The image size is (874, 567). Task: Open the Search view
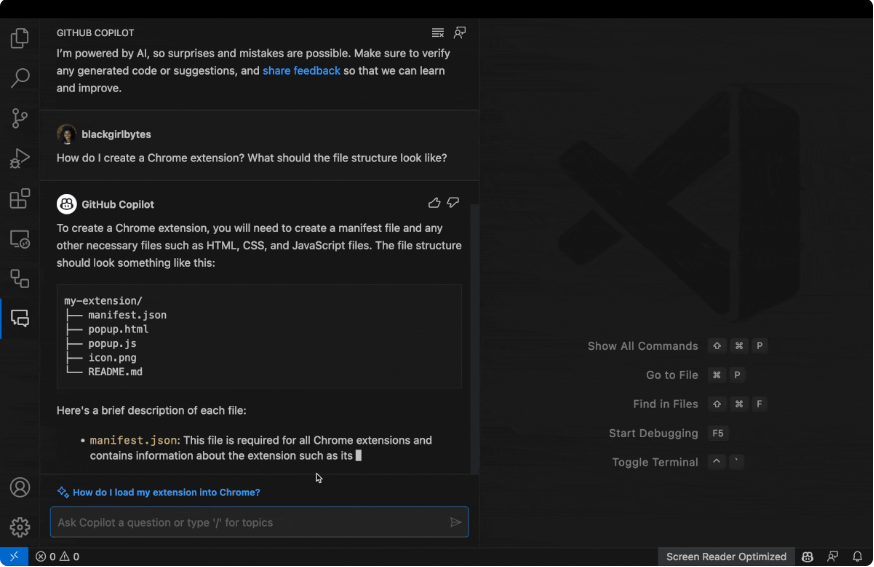pos(20,77)
